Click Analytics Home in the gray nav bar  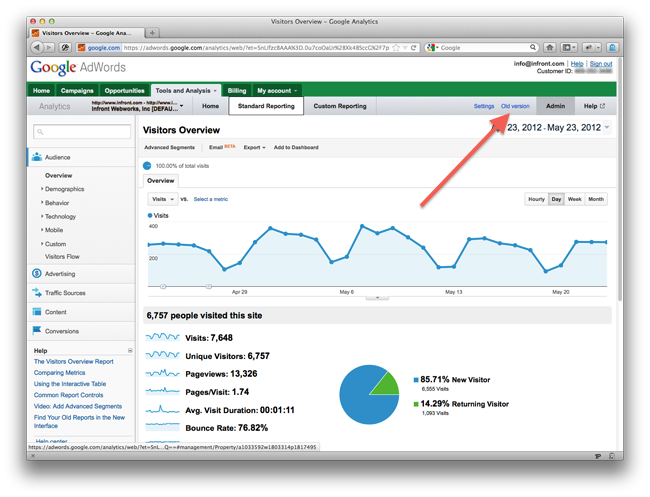[210, 106]
